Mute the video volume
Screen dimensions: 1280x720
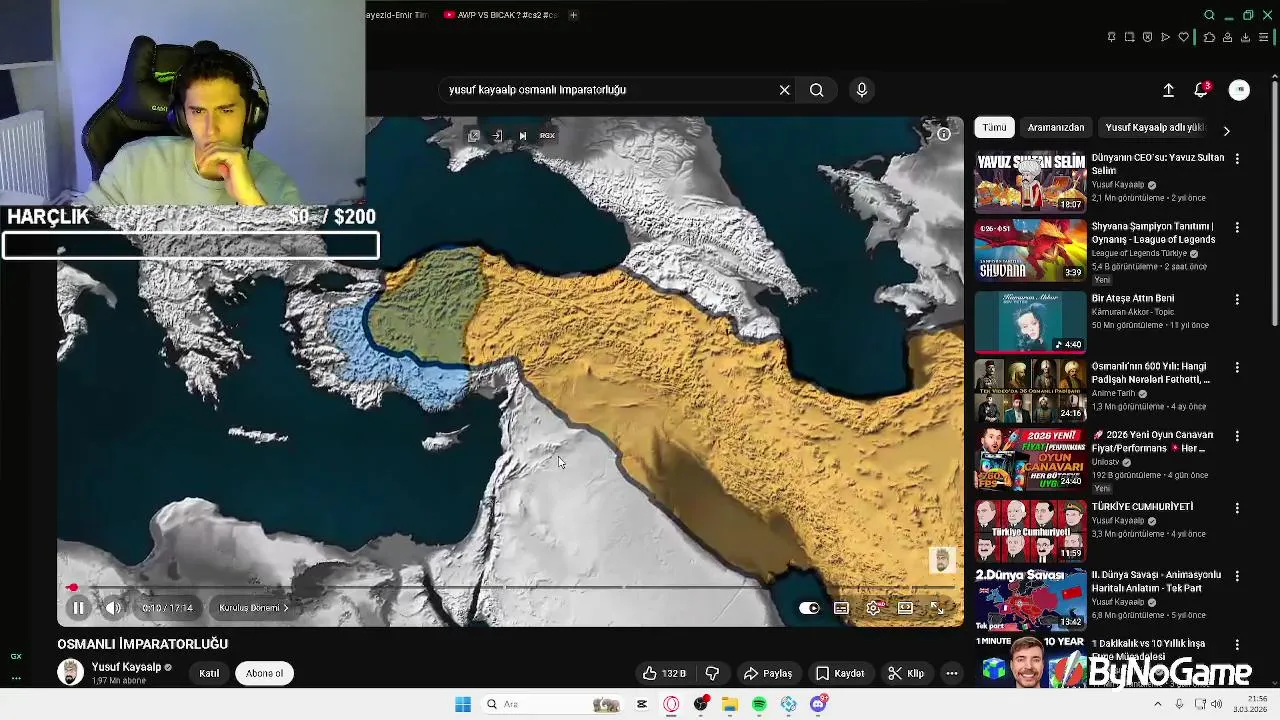tap(113, 607)
